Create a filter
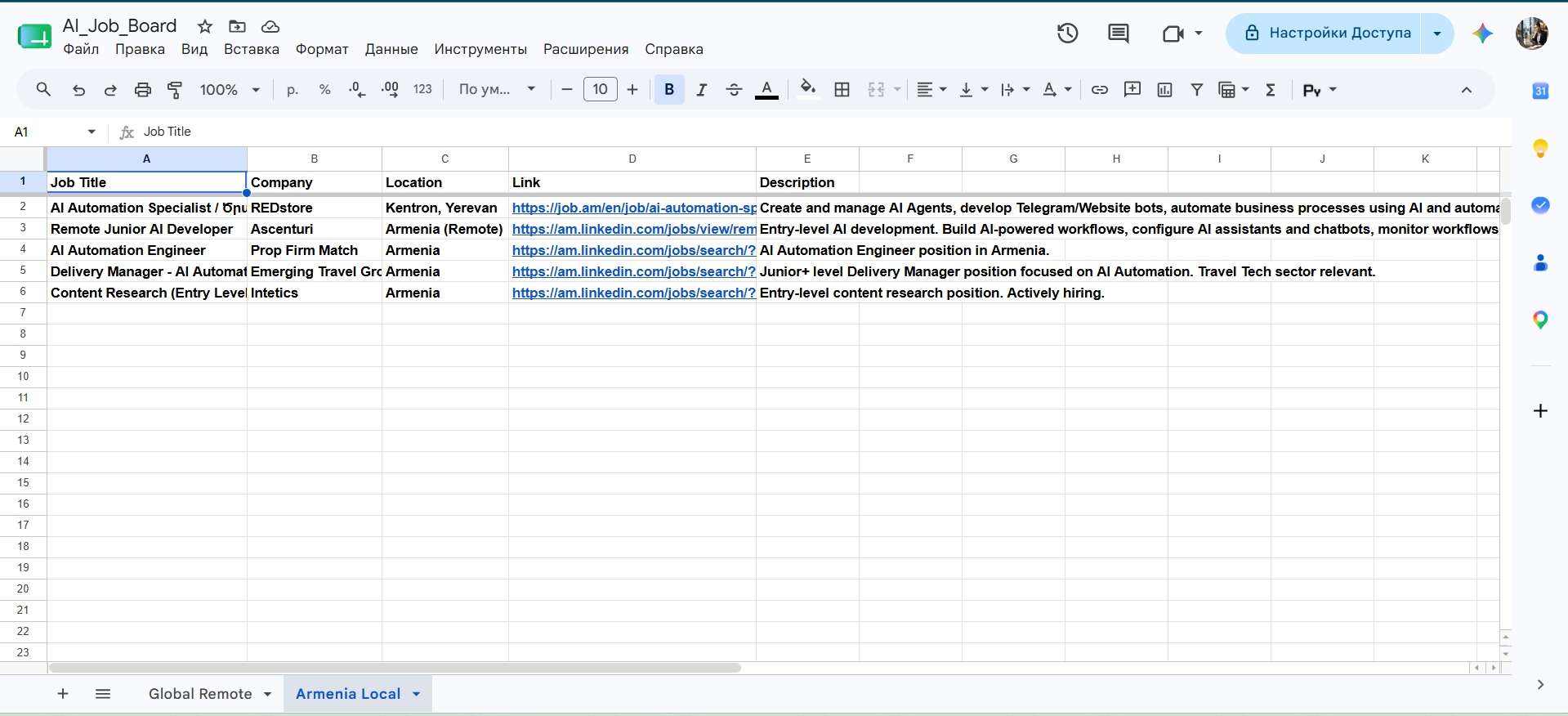The width and height of the screenshot is (1568, 716). 1197,90
